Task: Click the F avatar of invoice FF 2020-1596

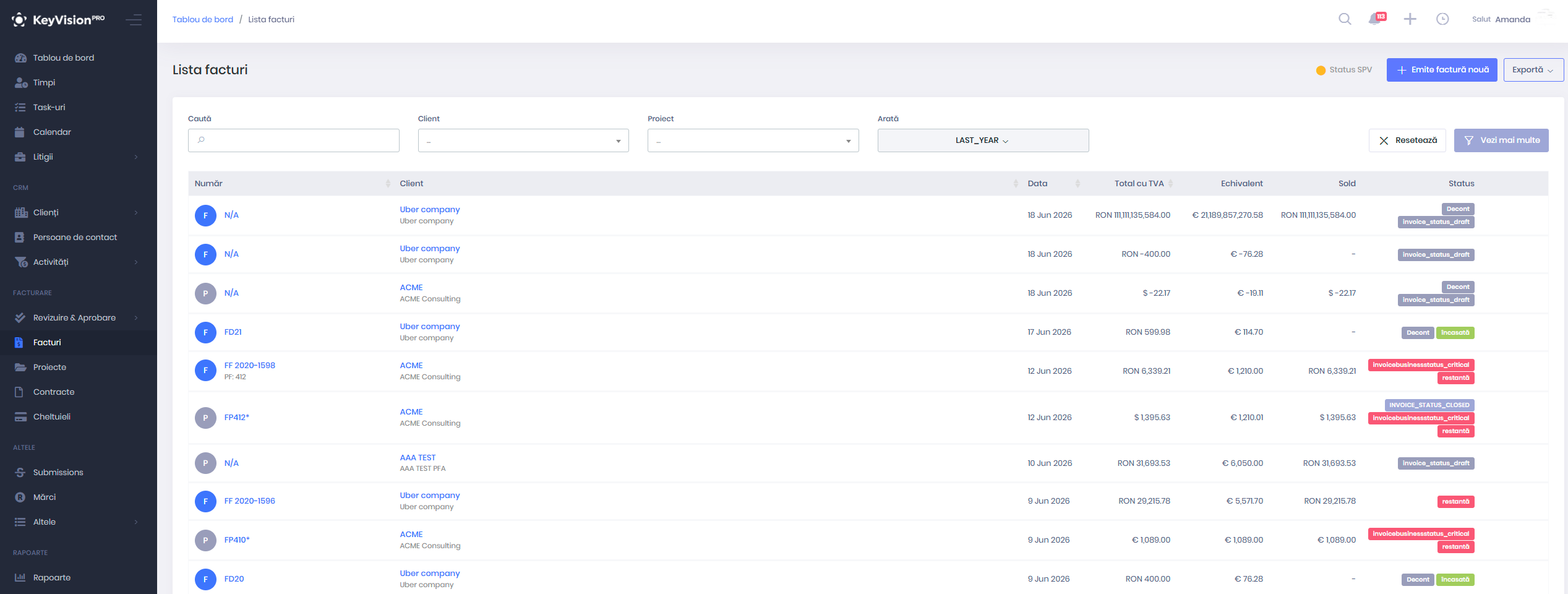Action: (x=205, y=501)
